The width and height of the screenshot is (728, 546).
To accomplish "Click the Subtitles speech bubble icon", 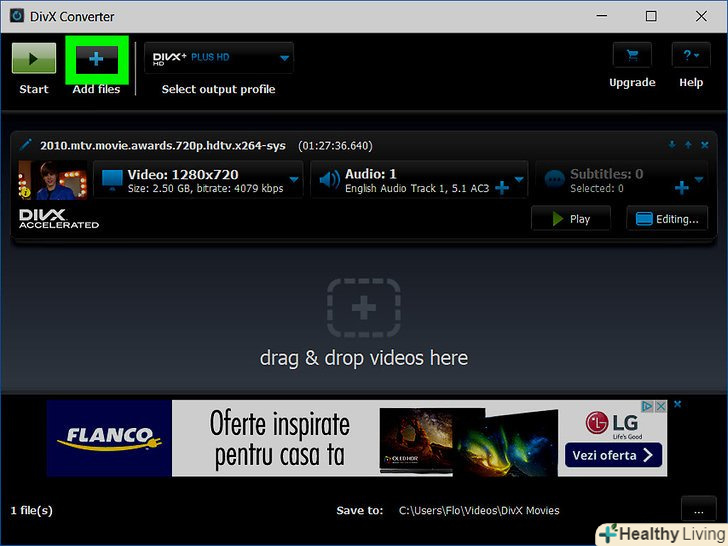I will (x=554, y=179).
